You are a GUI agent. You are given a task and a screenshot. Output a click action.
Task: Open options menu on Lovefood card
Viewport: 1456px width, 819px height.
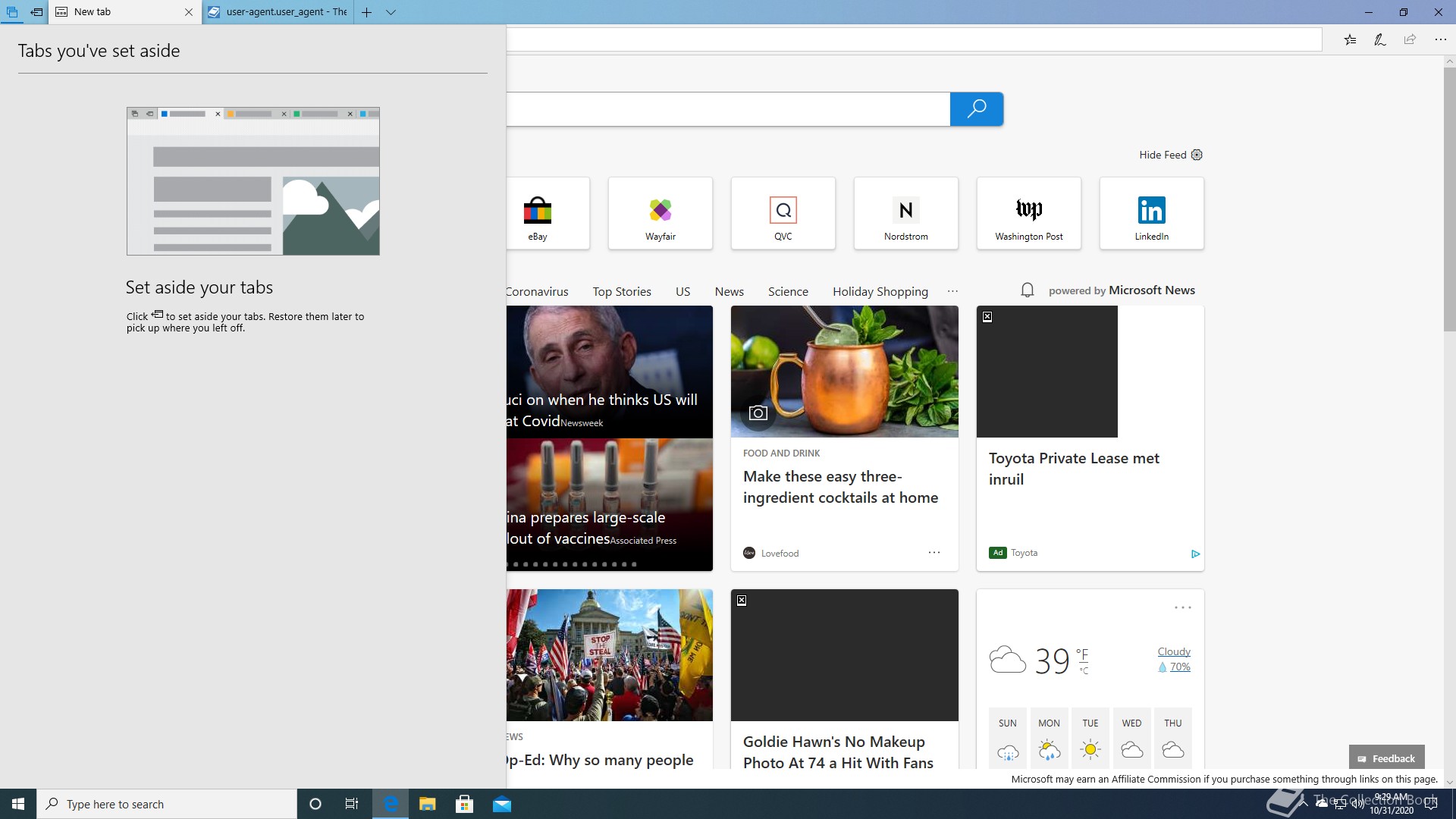pyautogui.click(x=934, y=553)
